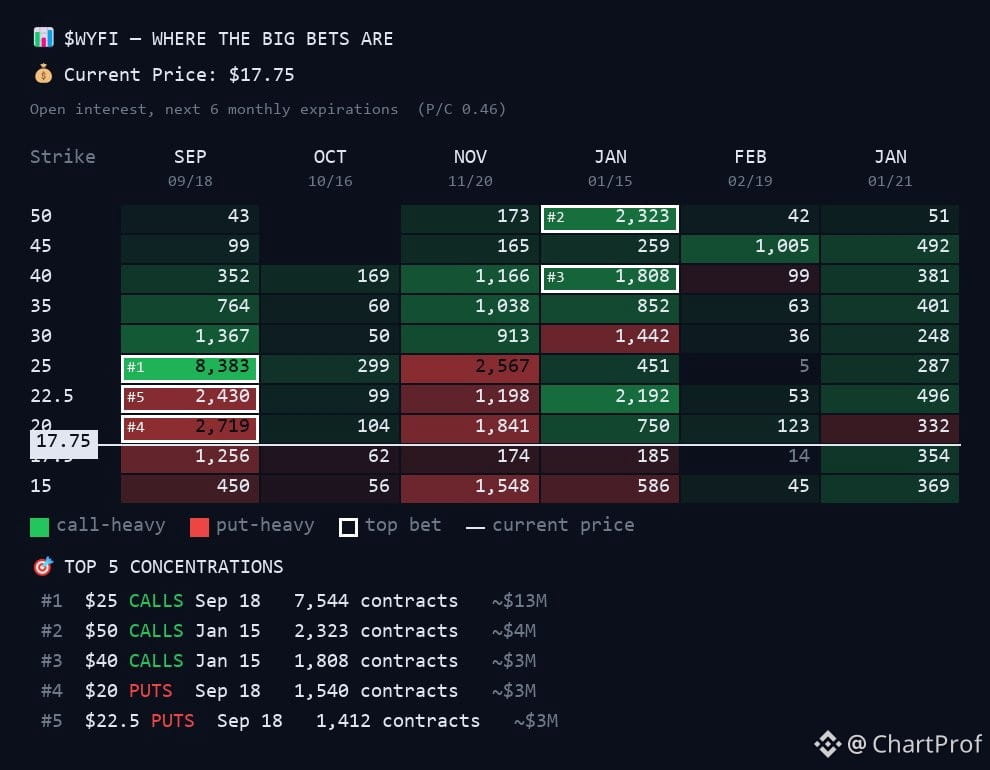Click the SEP cell showing 450
This screenshot has width=990, height=770.
[190, 487]
